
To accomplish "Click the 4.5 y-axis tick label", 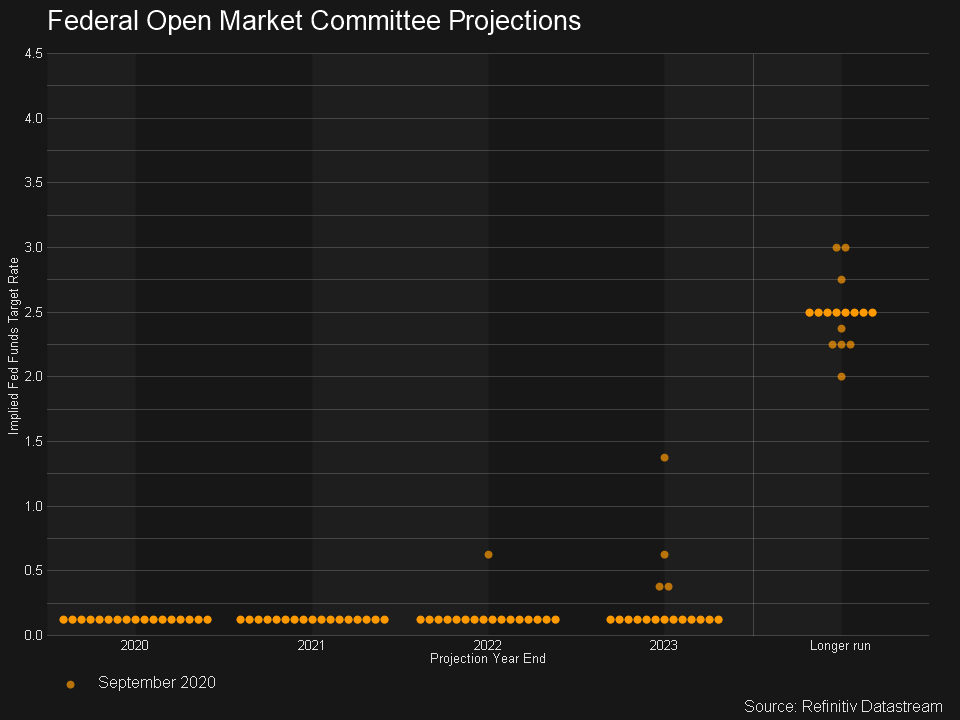I will pyautogui.click(x=33, y=54).
